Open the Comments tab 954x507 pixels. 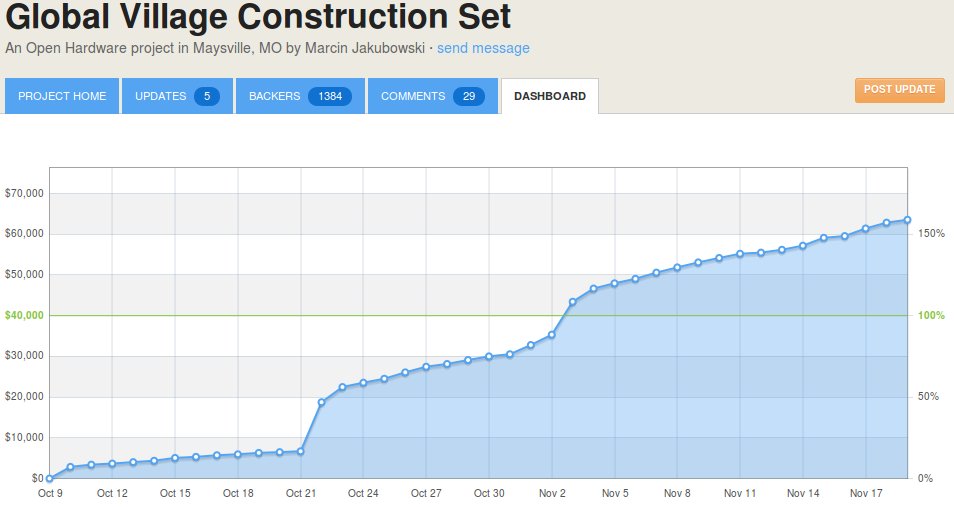pos(433,96)
